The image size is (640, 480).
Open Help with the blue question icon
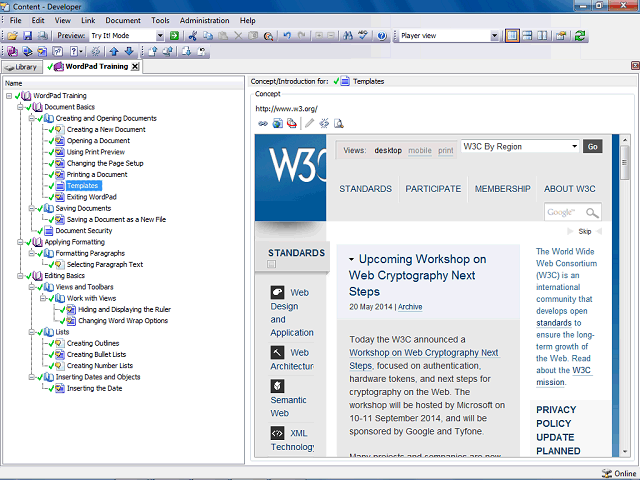tap(382, 36)
